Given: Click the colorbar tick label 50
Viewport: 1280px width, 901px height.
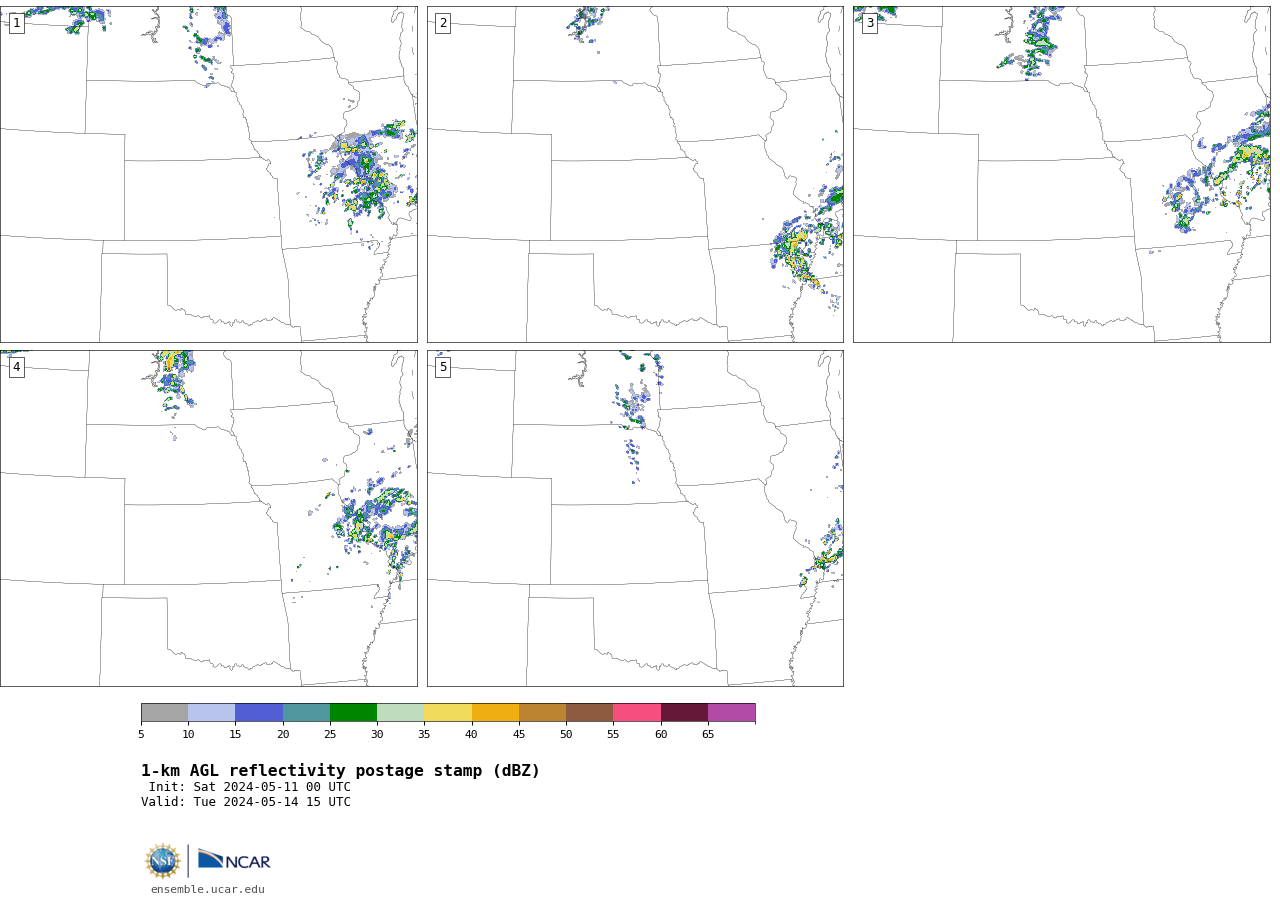Looking at the screenshot, I should coord(566,735).
